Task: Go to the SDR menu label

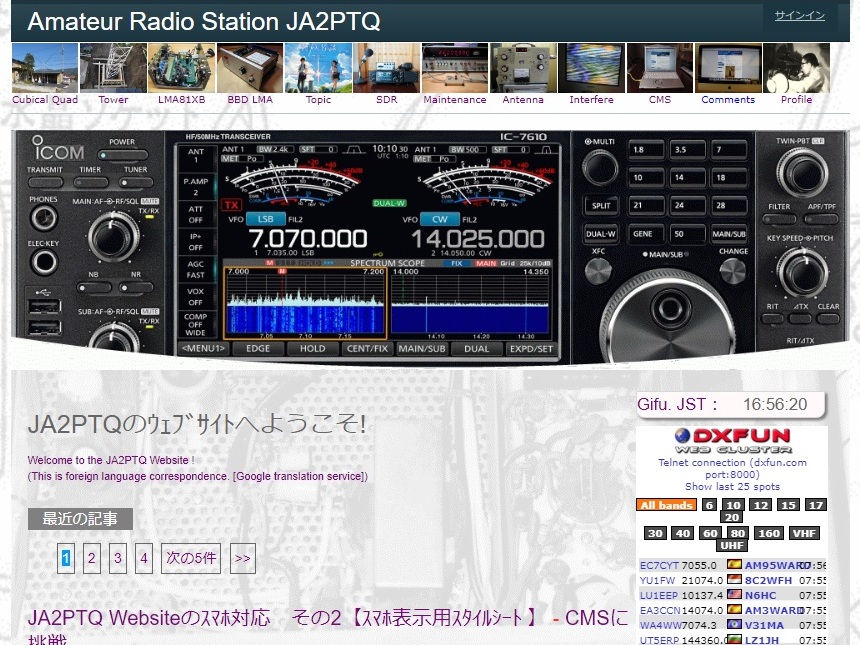Action: pyautogui.click(x=387, y=100)
